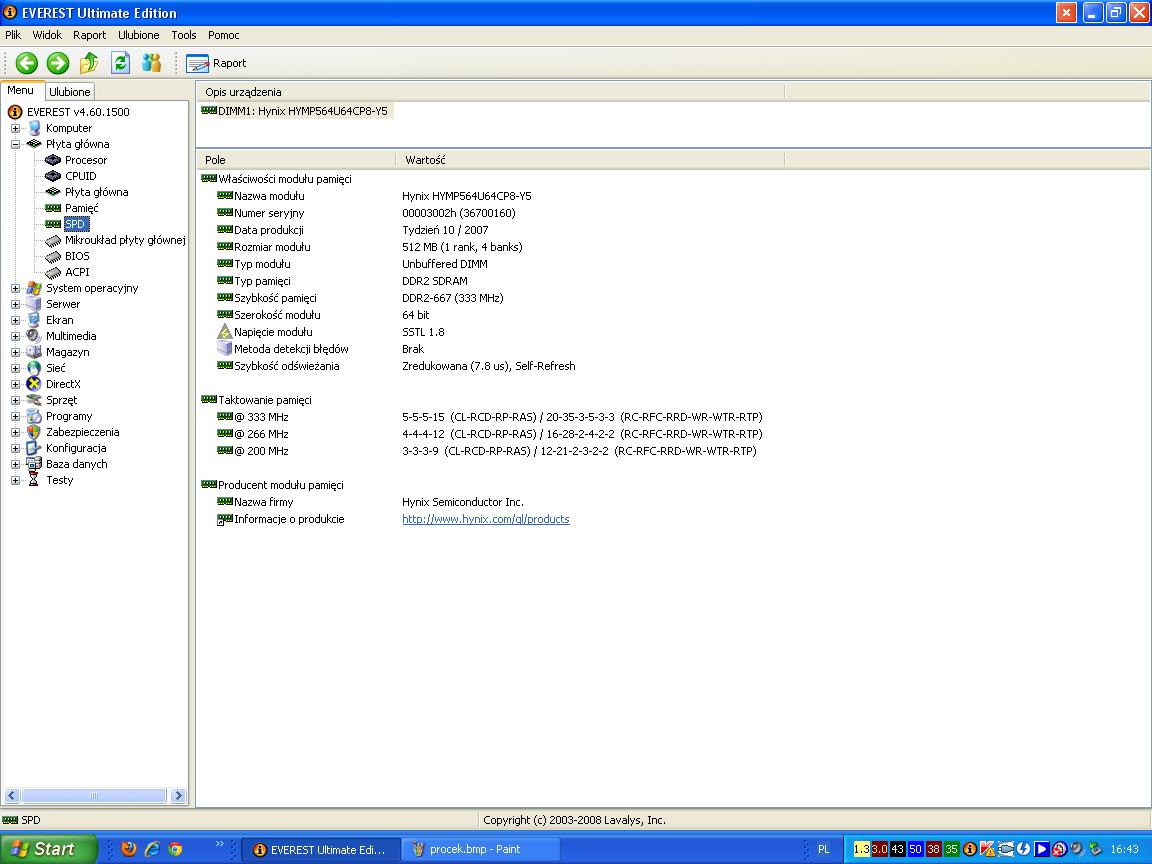Viewport: 1152px width, 864px height.
Task: Open the Ulubione menu in the menu bar
Action: pyautogui.click(x=139, y=35)
